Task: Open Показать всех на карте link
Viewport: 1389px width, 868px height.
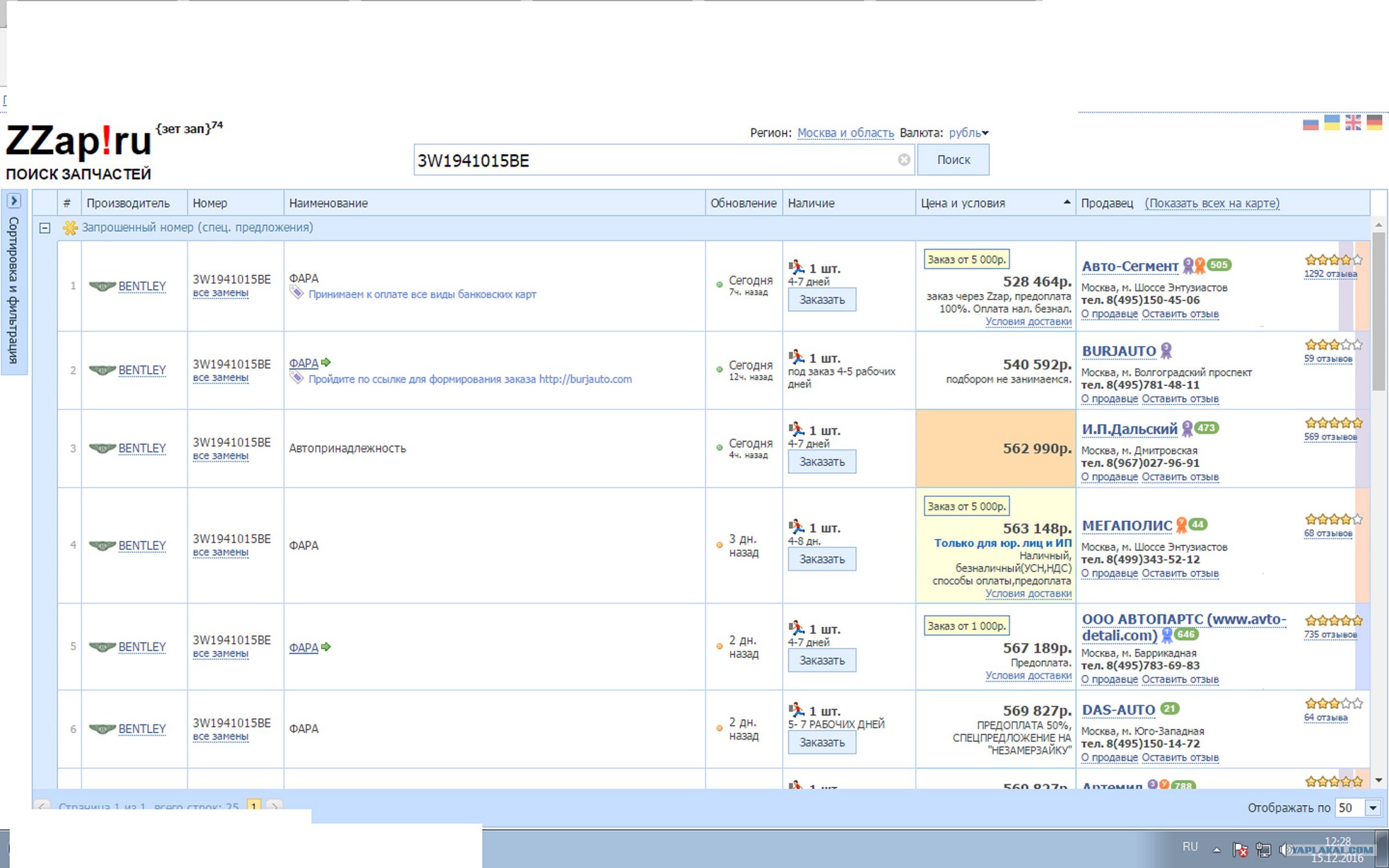Action: 1212,203
